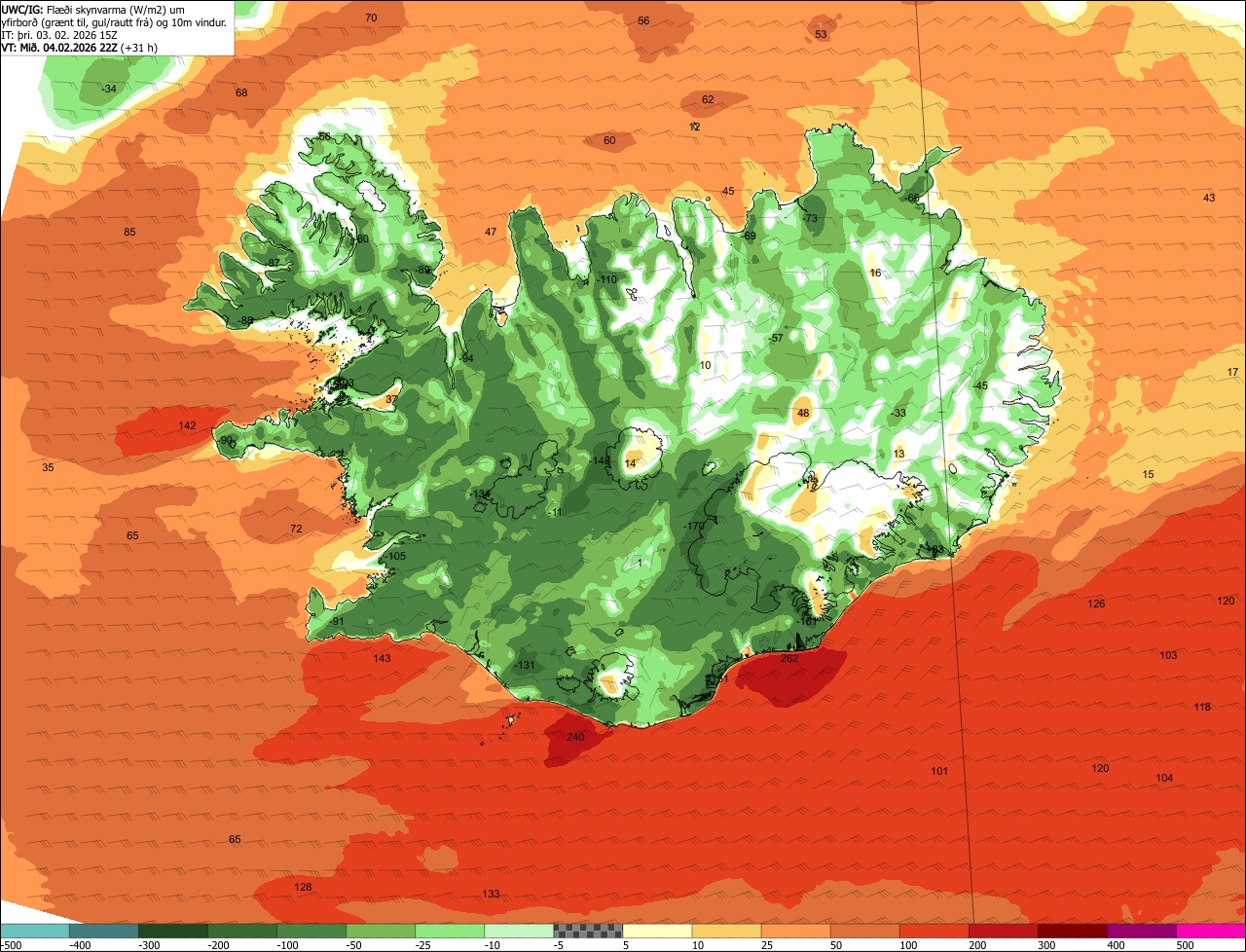Click the 53 flux value on the map
Screen dimensions: 1246x952
pyautogui.click(x=821, y=35)
